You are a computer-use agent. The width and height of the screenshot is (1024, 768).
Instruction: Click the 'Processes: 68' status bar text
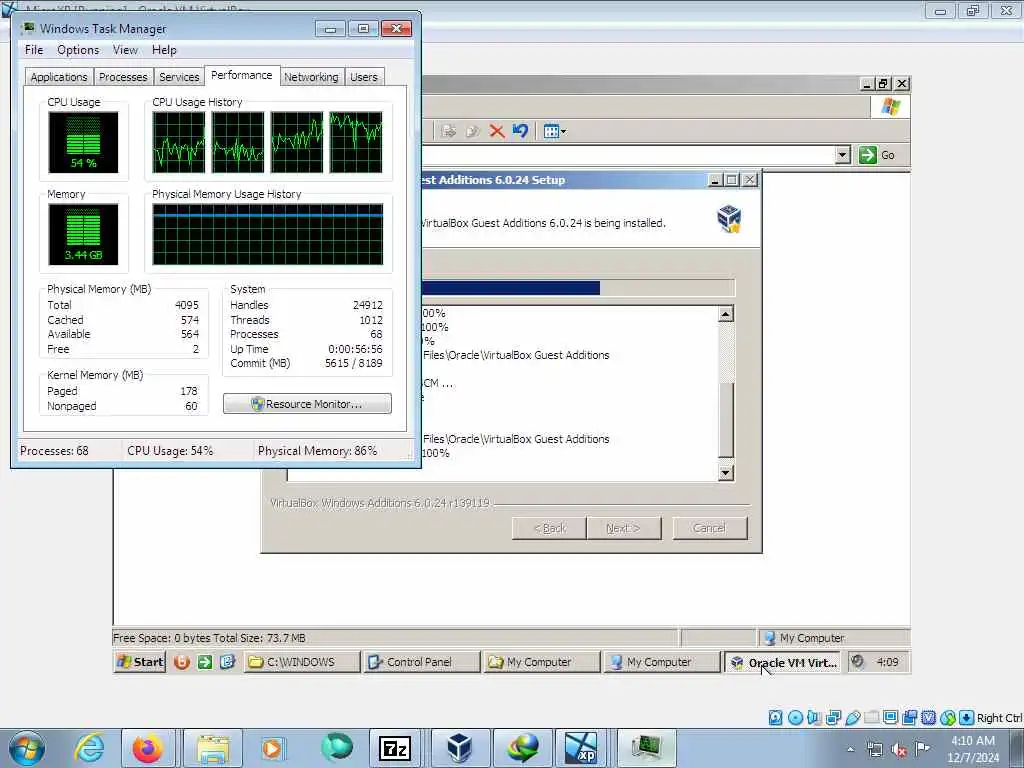click(x=54, y=451)
